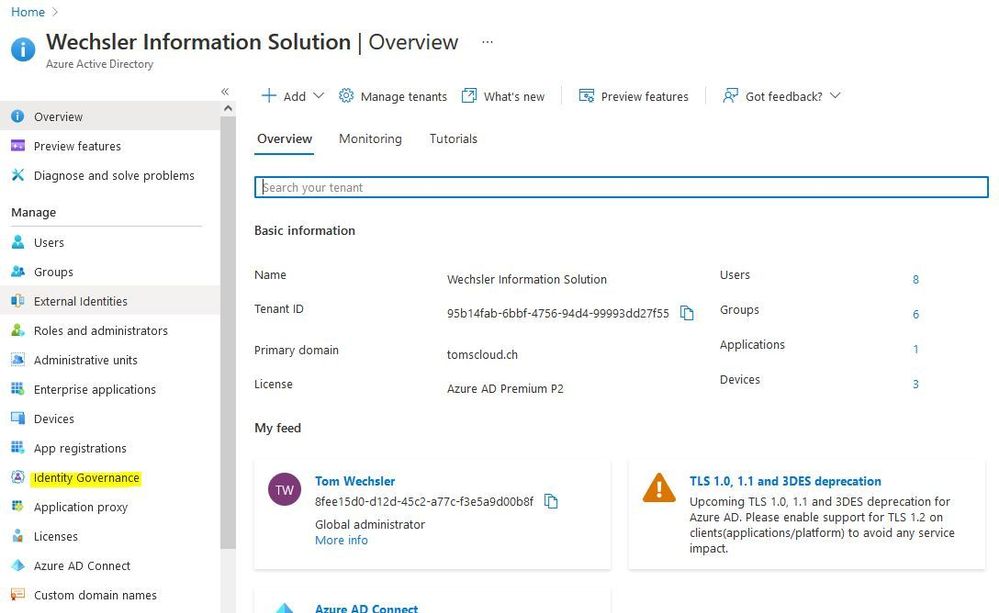
Task: Click the Devices count link 3
Action: coord(916,384)
